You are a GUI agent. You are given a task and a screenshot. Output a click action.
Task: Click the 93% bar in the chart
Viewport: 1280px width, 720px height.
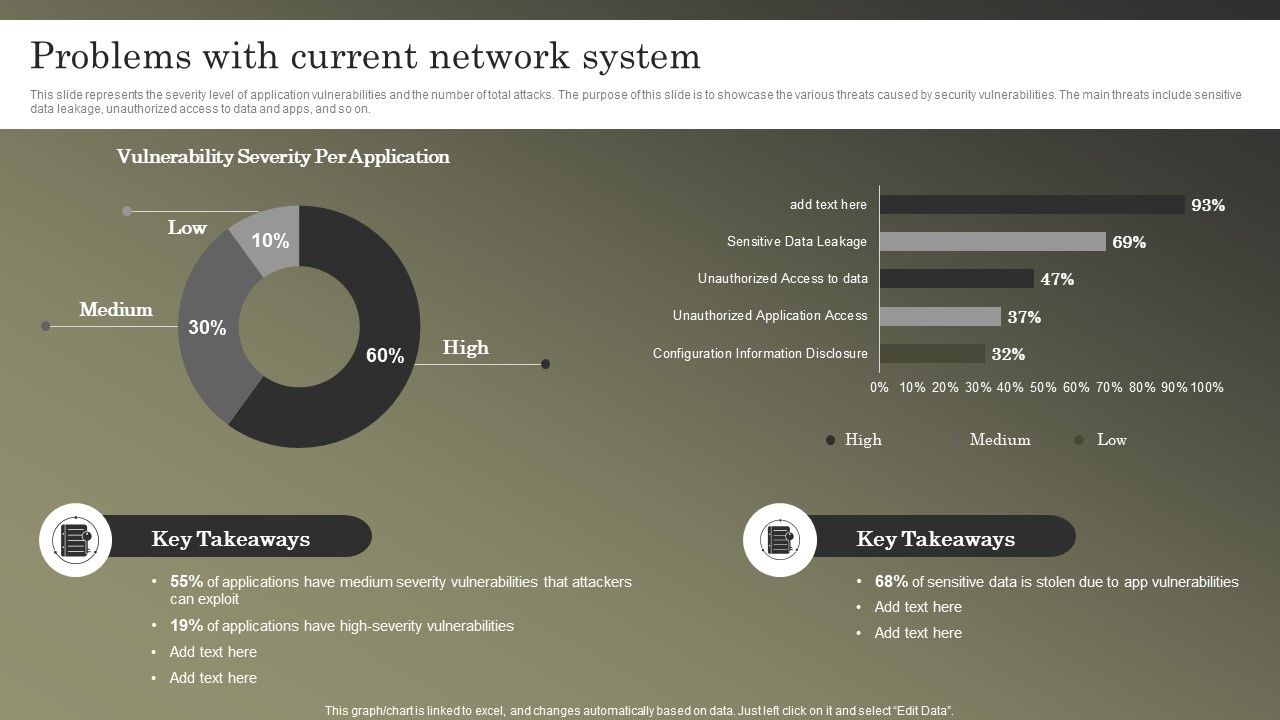click(1032, 205)
